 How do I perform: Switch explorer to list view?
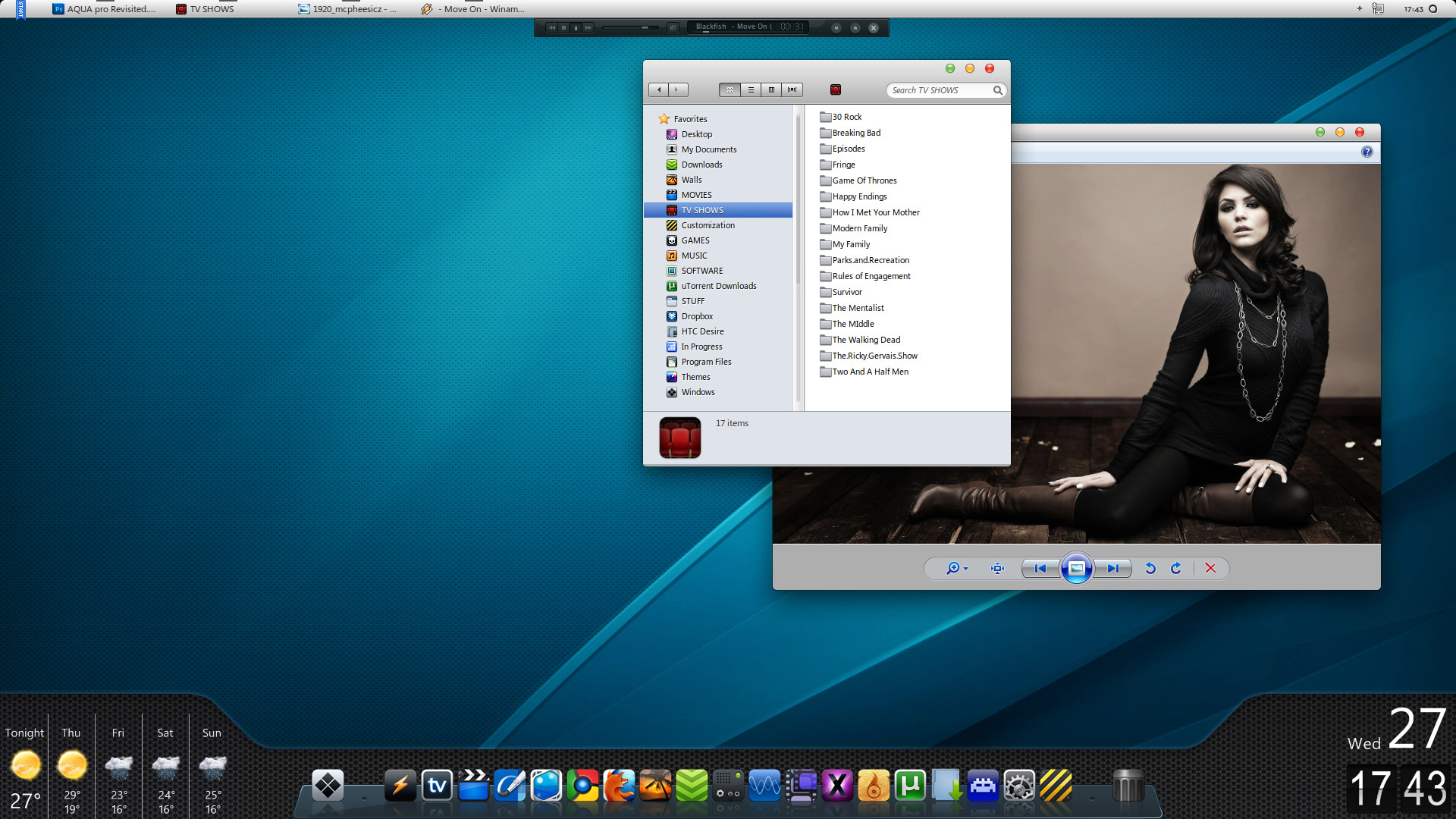click(751, 89)
